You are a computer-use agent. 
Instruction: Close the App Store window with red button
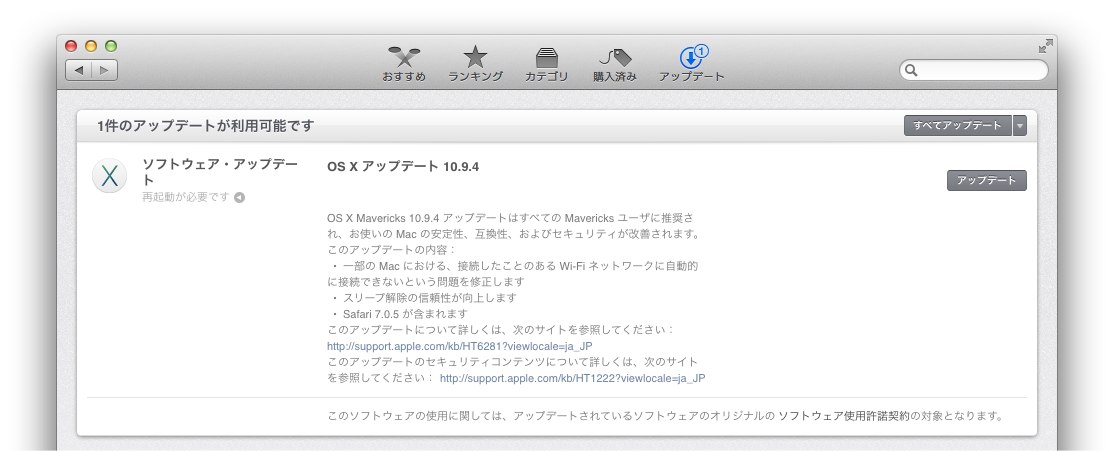(71, 46)
